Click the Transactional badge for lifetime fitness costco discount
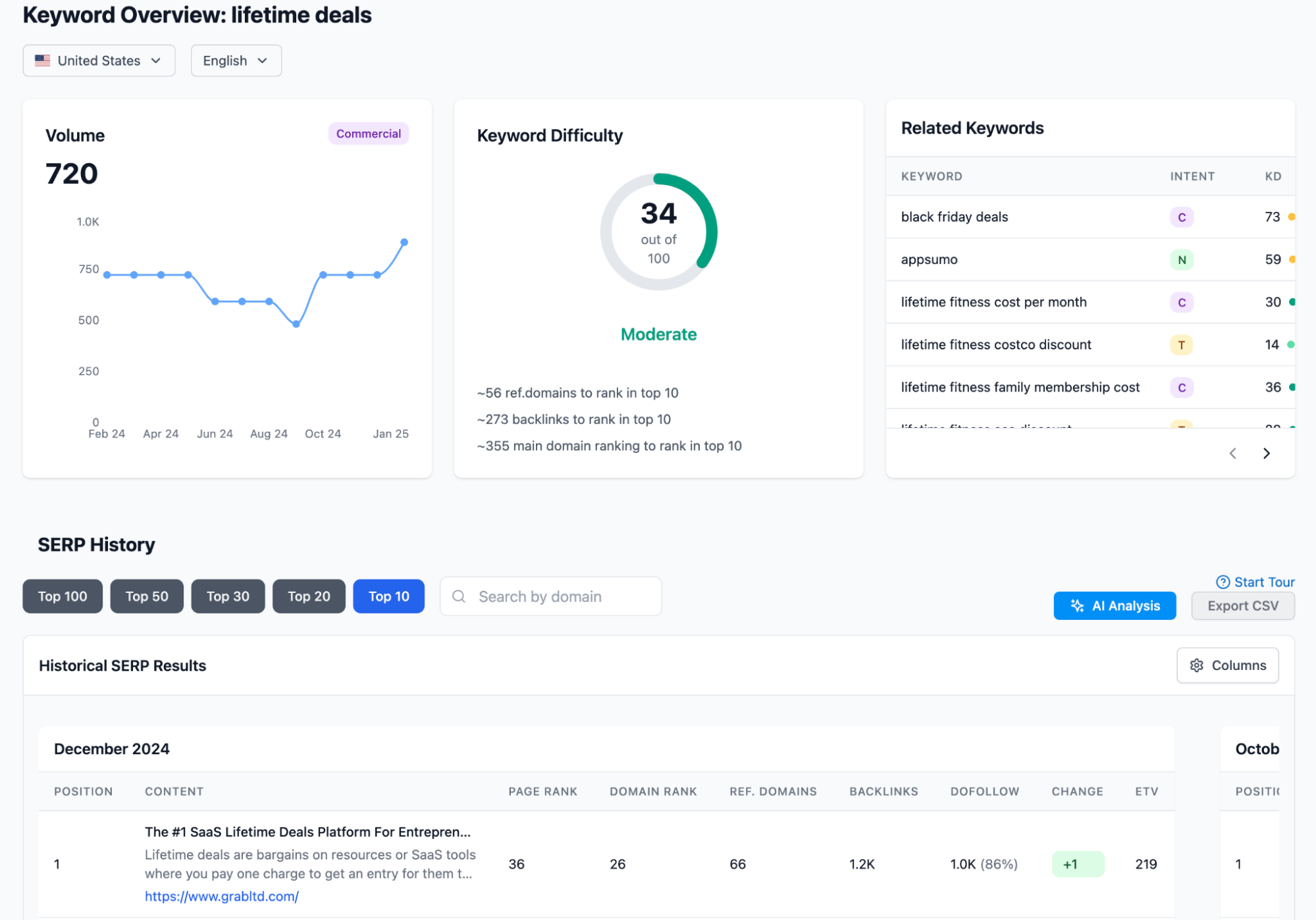 pyautogui.click(x=1182, y=344)
